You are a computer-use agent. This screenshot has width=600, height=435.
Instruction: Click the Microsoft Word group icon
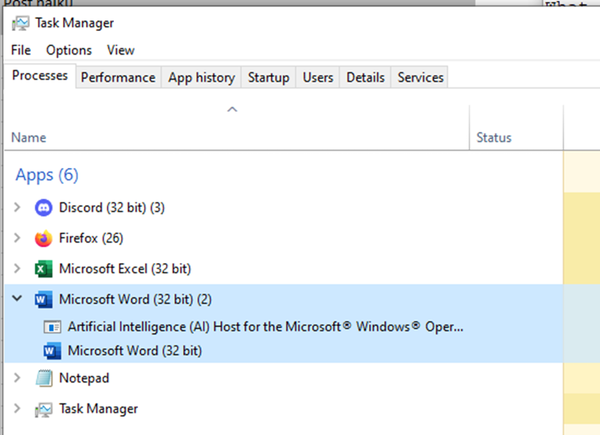click(x=43, y=299)
